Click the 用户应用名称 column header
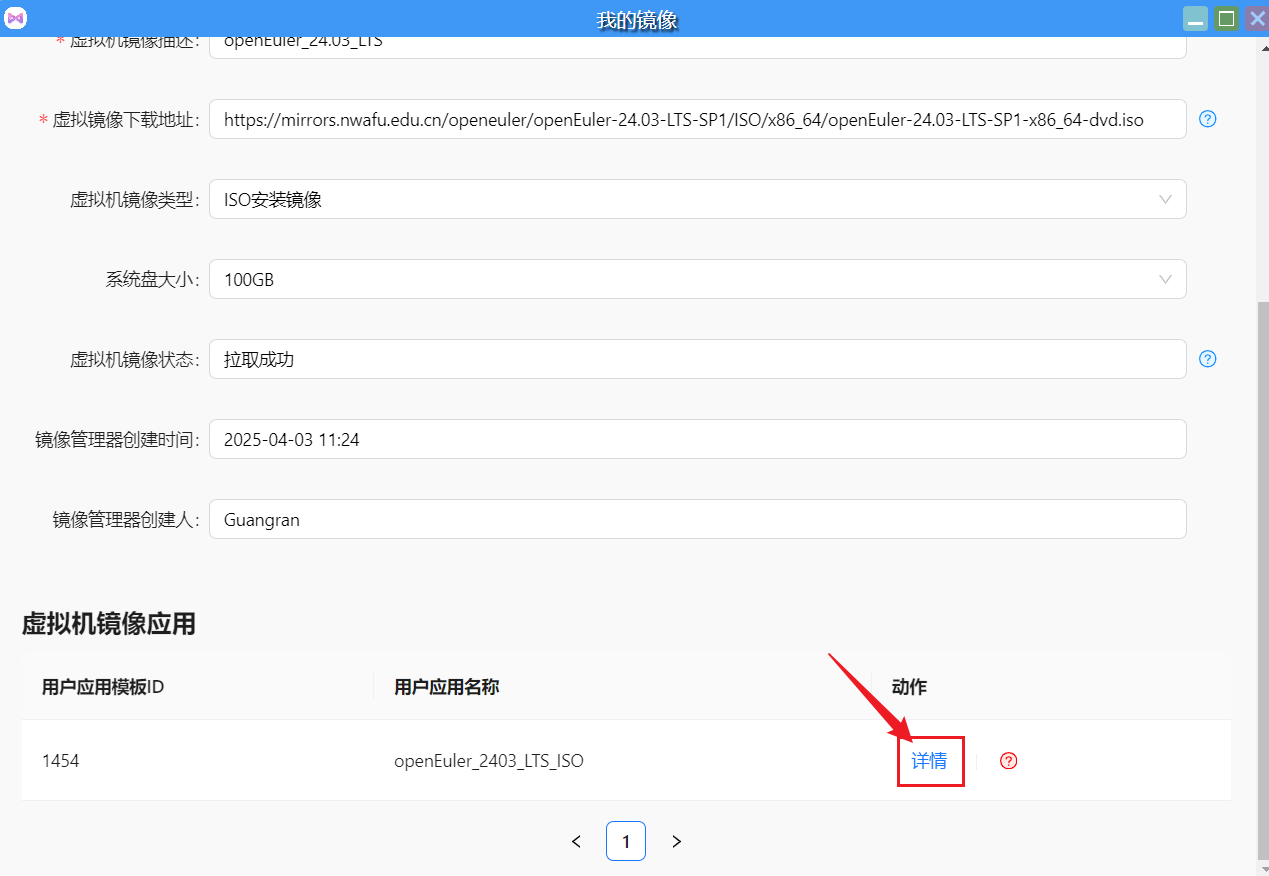This screenshot has height=876, width=1269. [x=447, y=687]
